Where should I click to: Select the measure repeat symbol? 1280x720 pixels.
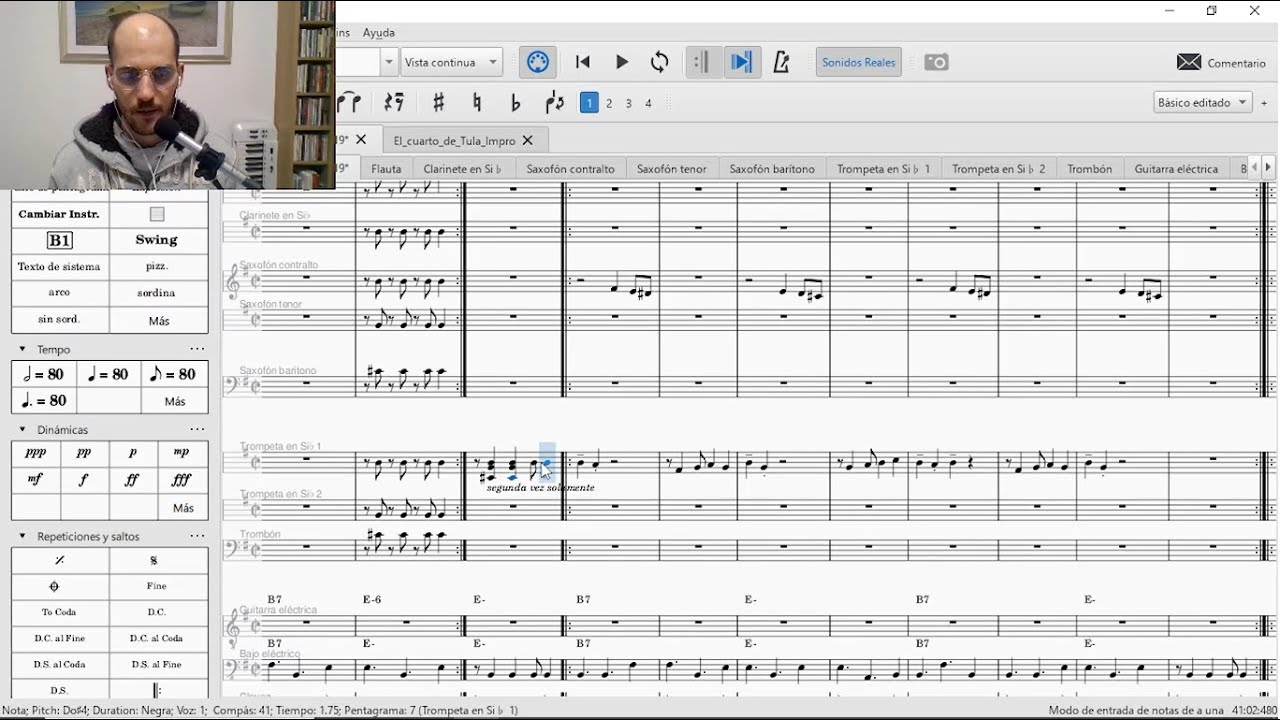(60, 560)
